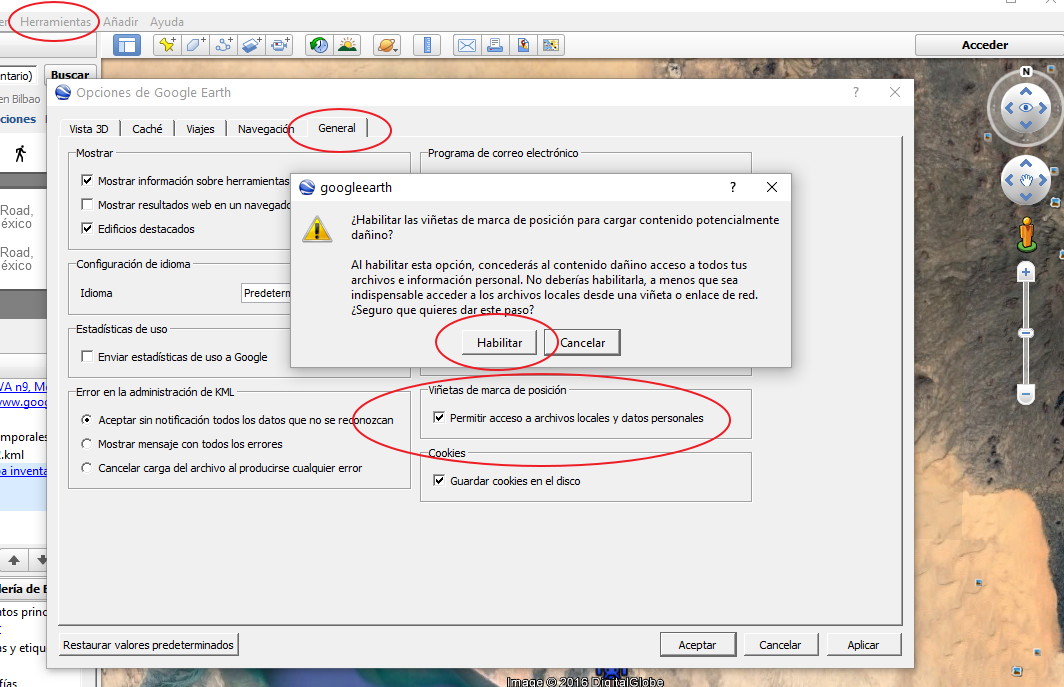Switch to the Navegación tab
The image size is (1064, 687).
click(265, 129)
